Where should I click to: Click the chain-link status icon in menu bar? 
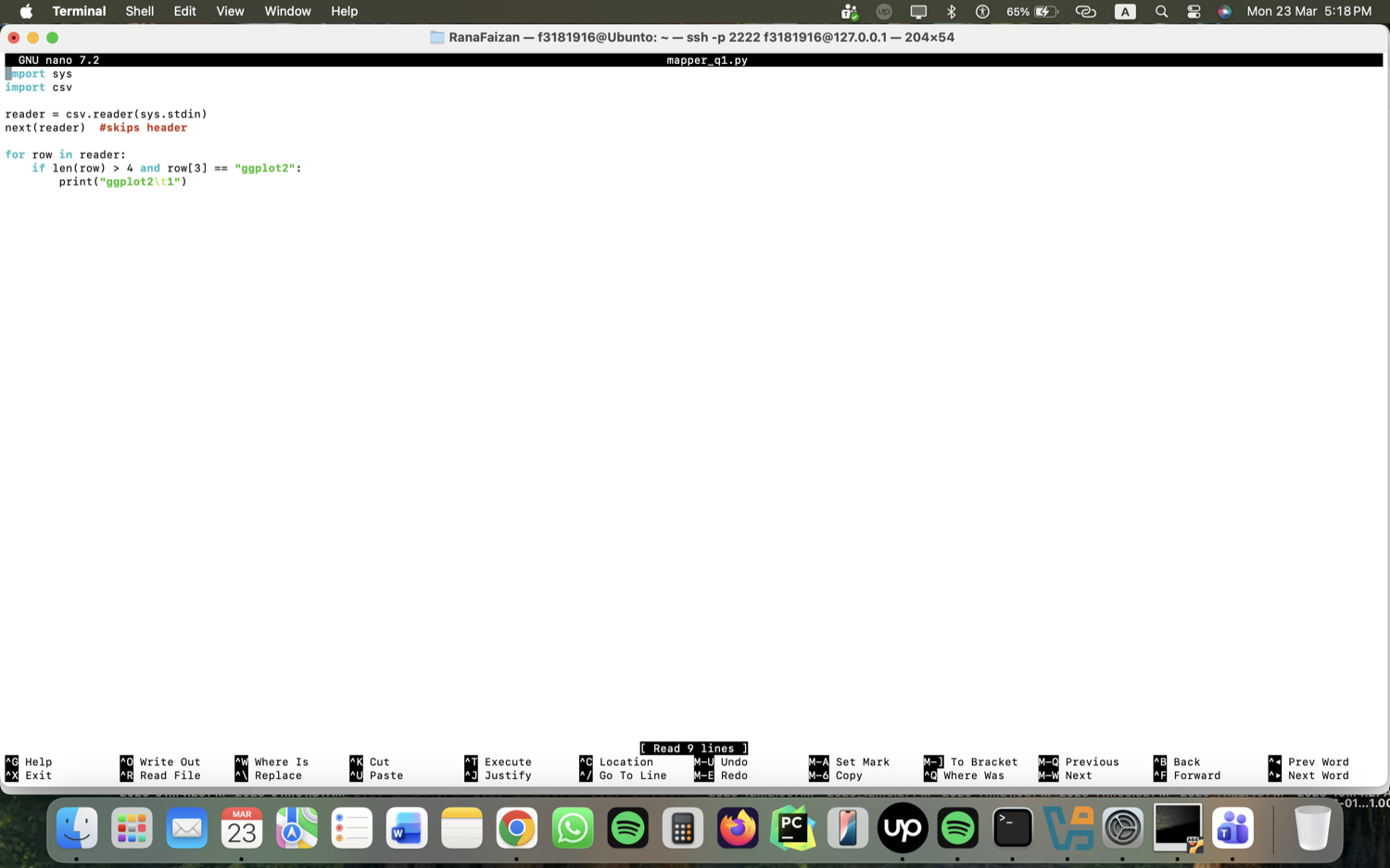pyautogui.click(x=1085, y=12)
